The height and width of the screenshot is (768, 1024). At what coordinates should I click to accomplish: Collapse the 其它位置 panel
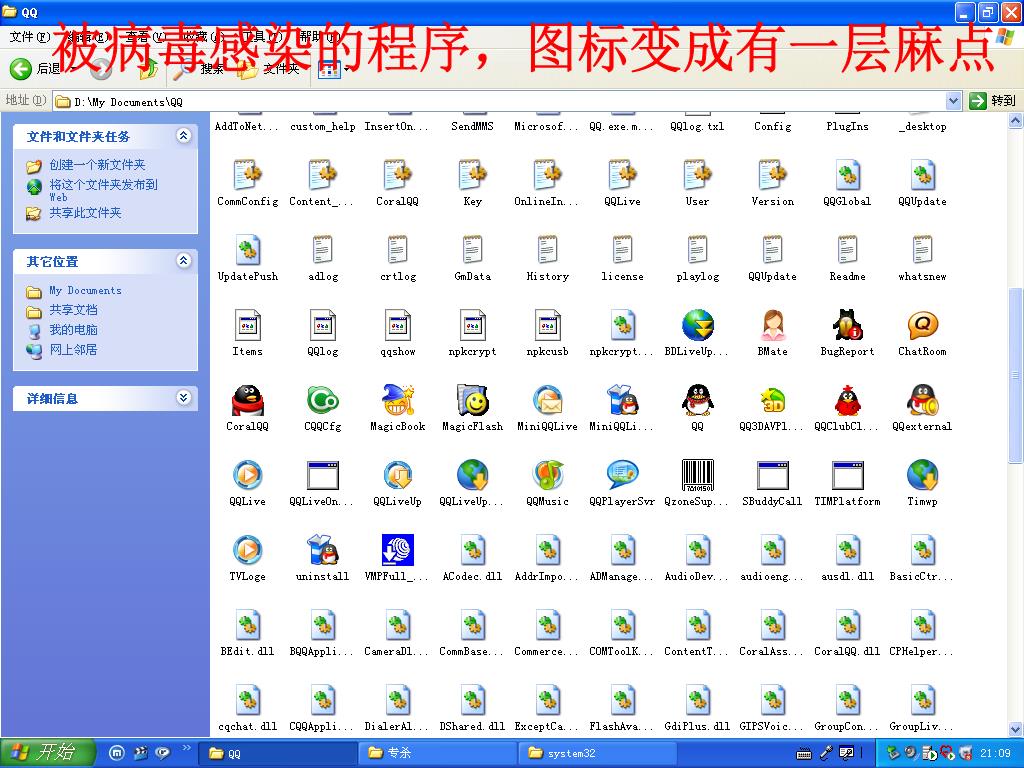184,261
